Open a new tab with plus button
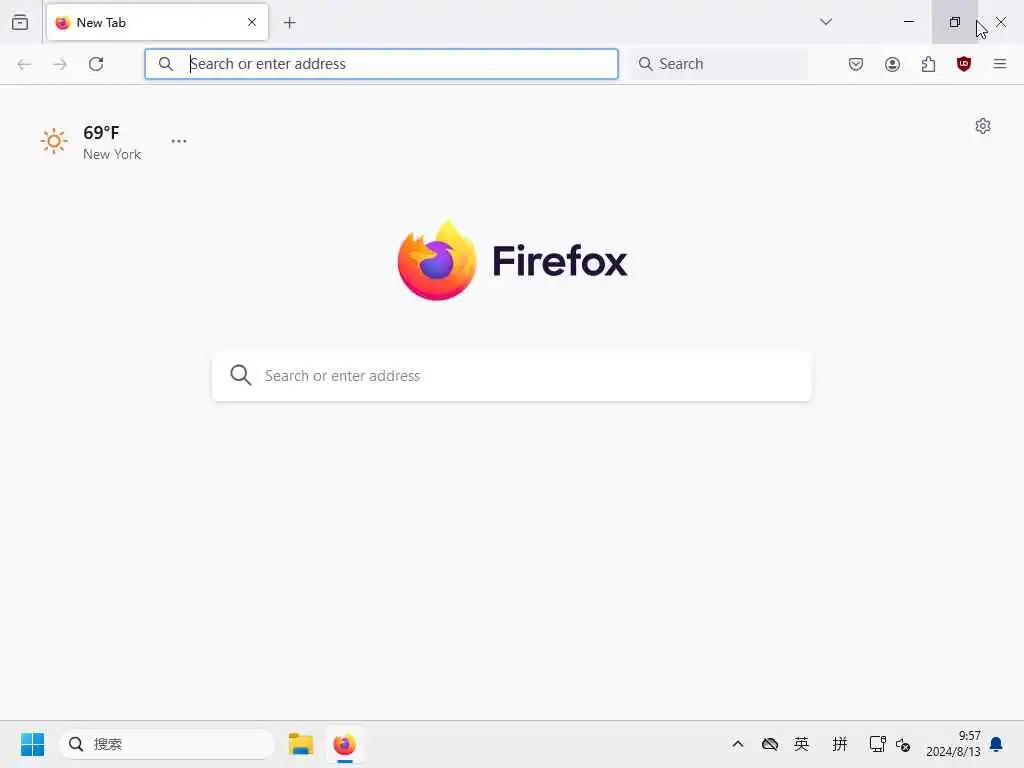 290,23
